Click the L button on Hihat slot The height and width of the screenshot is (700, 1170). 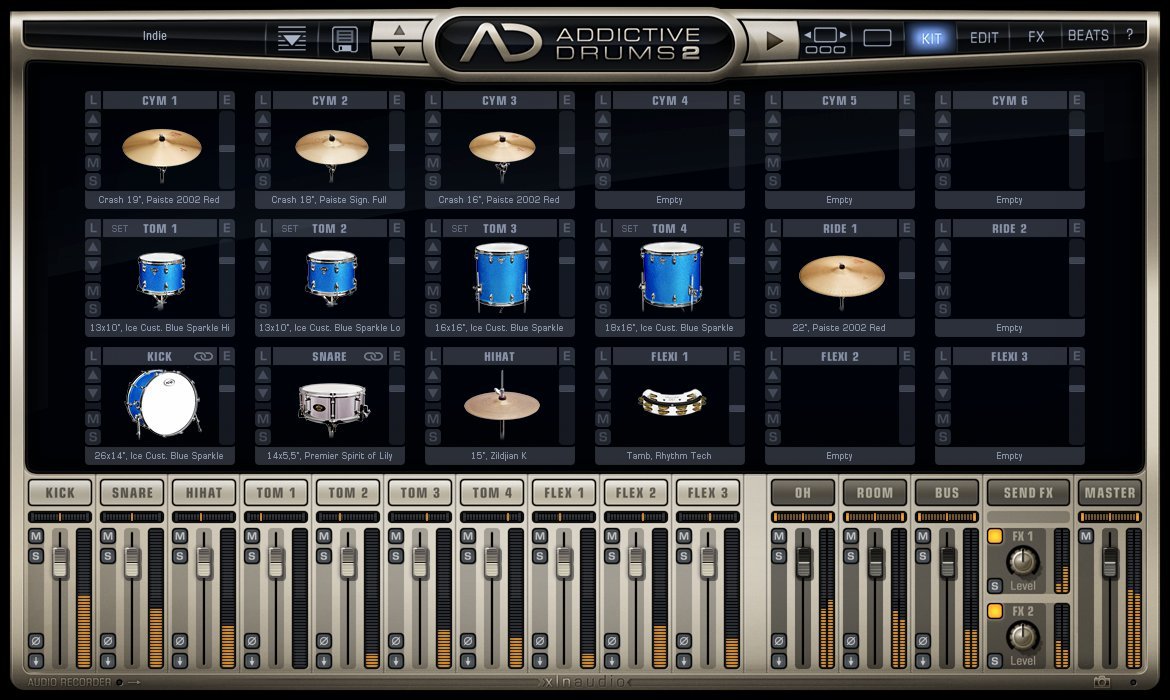click(x=433, y=356)
